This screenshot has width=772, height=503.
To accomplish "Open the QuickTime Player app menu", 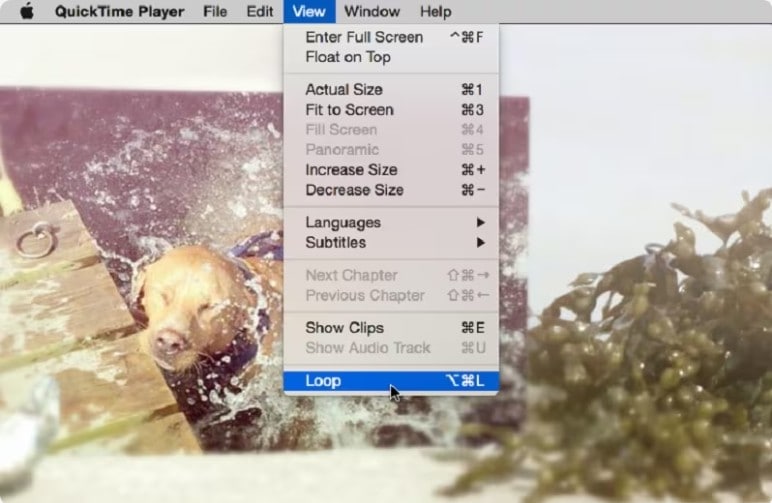I will (x=120, y=11).
